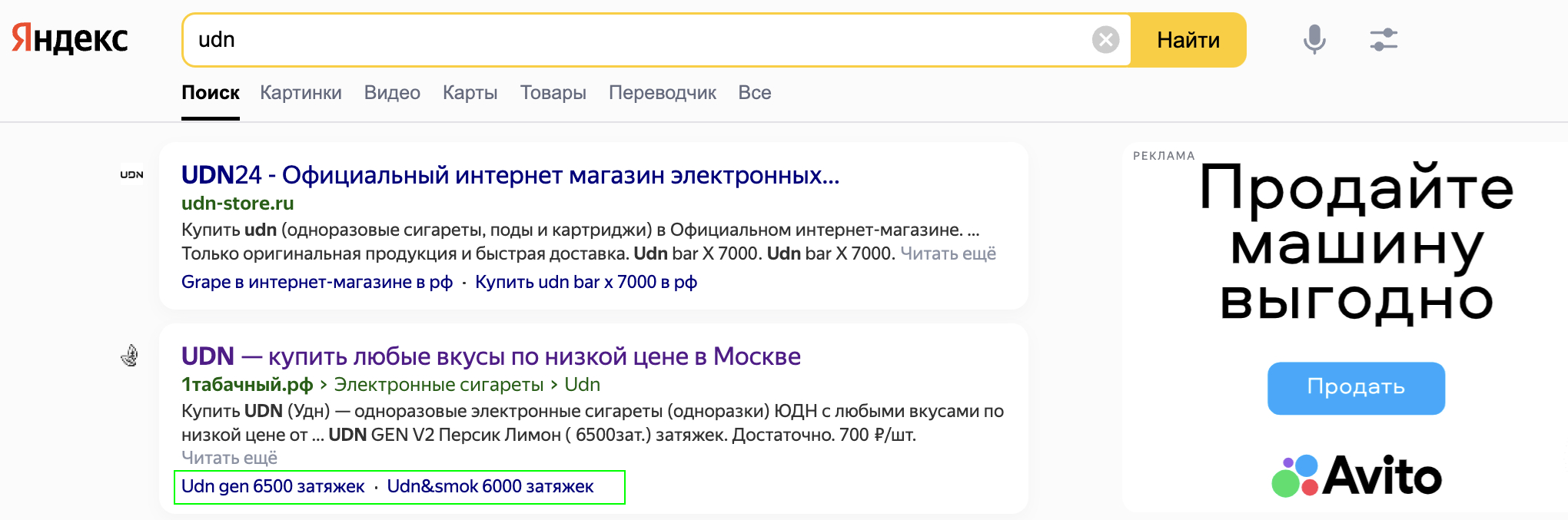1568x520 pixels.
Task: Click the 1табачный.рф domain link
Action: tap(247, 384)
